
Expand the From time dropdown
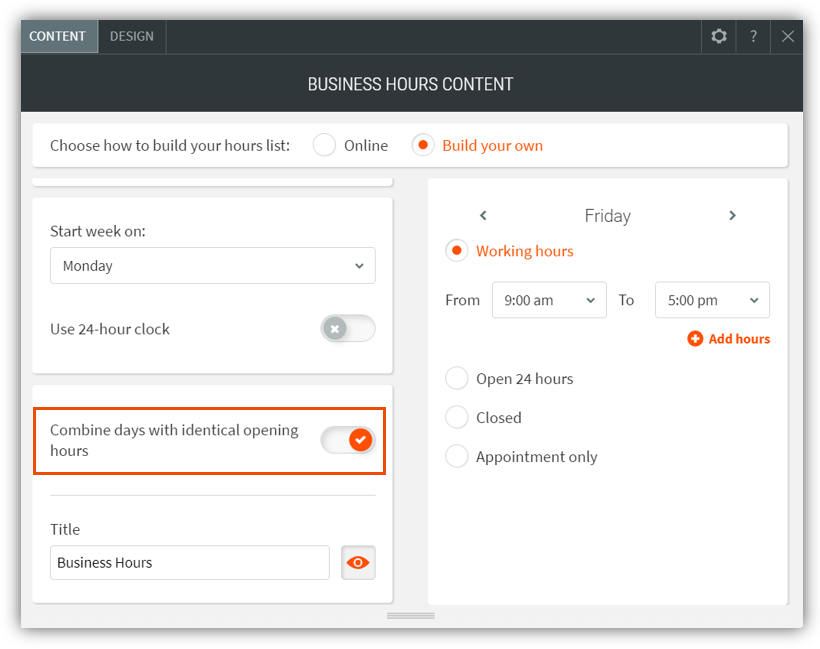[549, 300]
